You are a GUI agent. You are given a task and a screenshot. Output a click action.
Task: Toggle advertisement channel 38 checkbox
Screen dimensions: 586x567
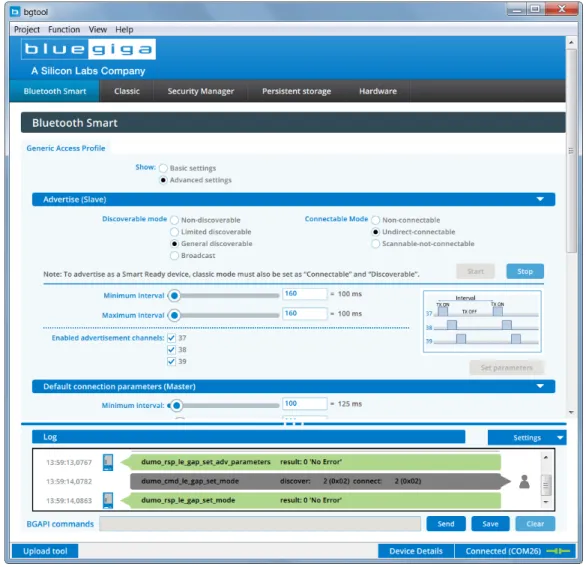click(172, 350)
